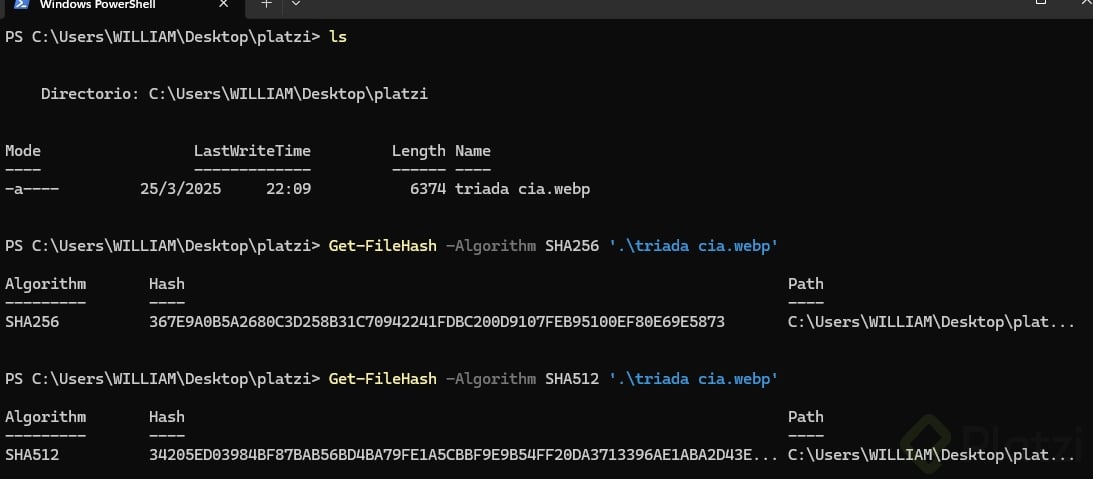Click Get-FileHash in the SHA256 command
The height and width of the screenshot is (479, 1093).
point(382,246)
